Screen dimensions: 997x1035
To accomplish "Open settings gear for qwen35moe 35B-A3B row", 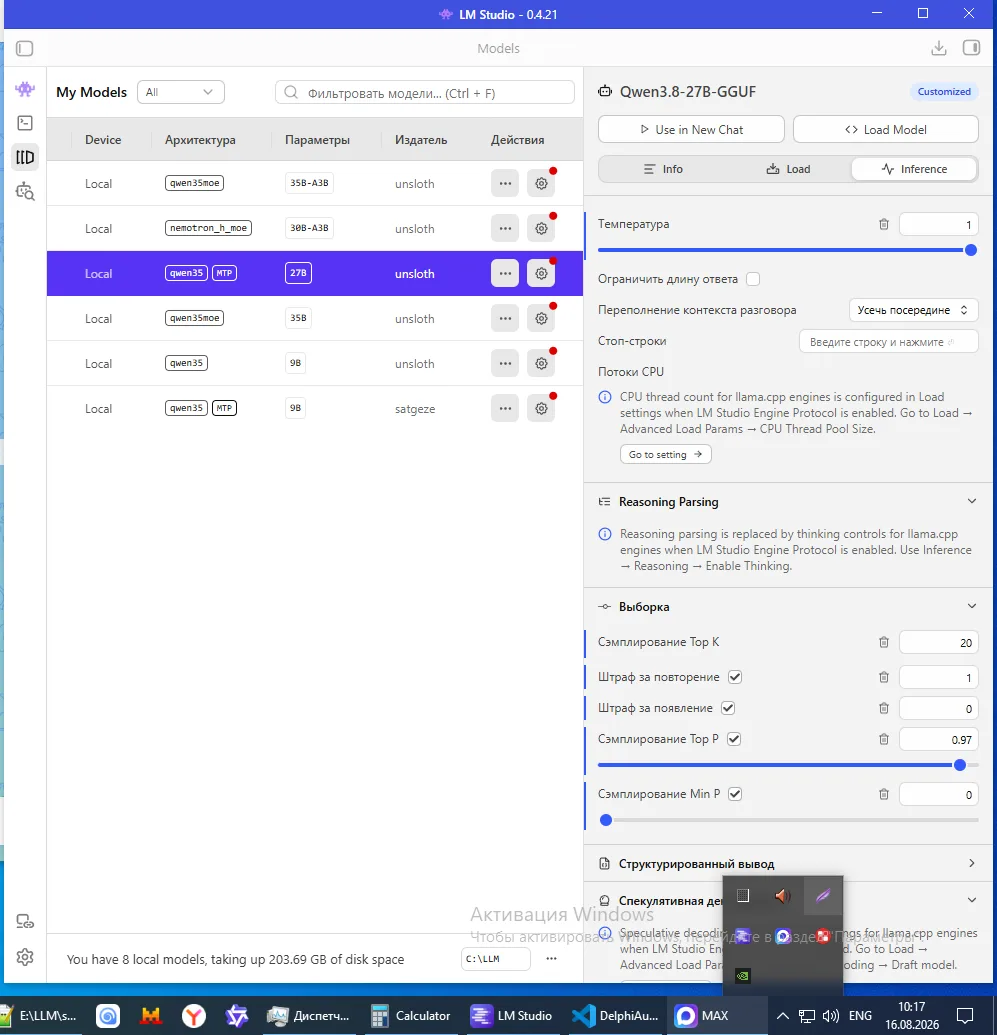I will pyautogui.click(x=541, y=184).
